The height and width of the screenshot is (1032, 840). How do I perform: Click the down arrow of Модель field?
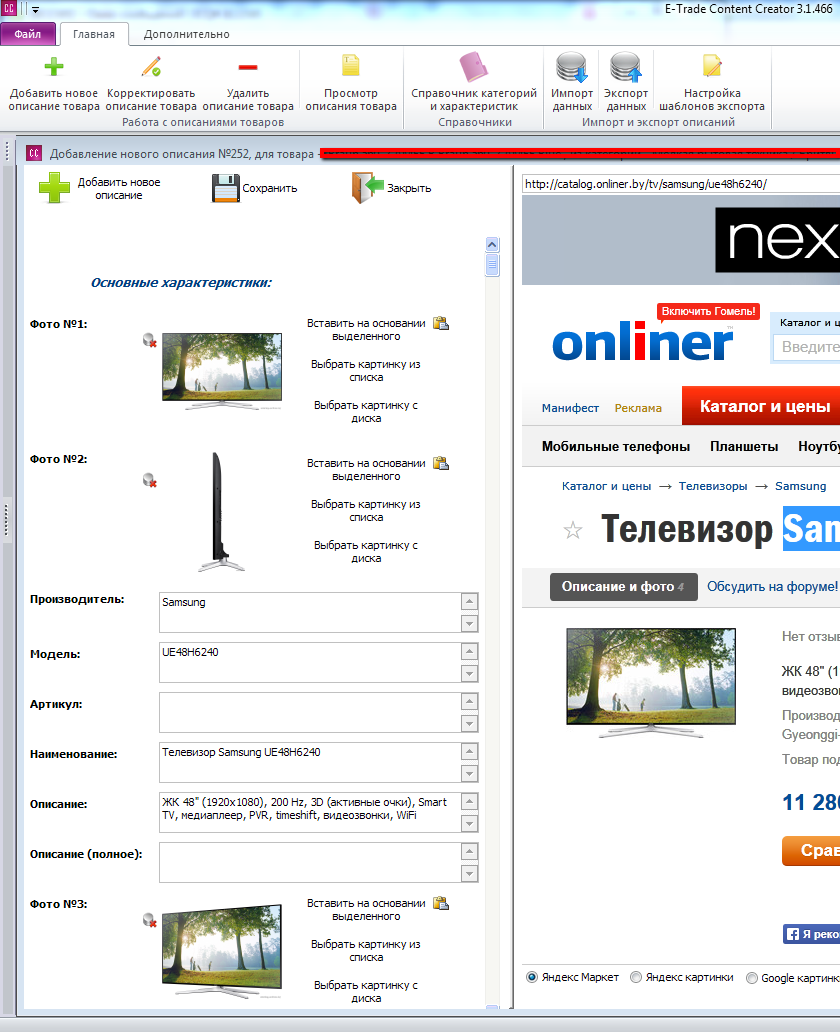469,673
